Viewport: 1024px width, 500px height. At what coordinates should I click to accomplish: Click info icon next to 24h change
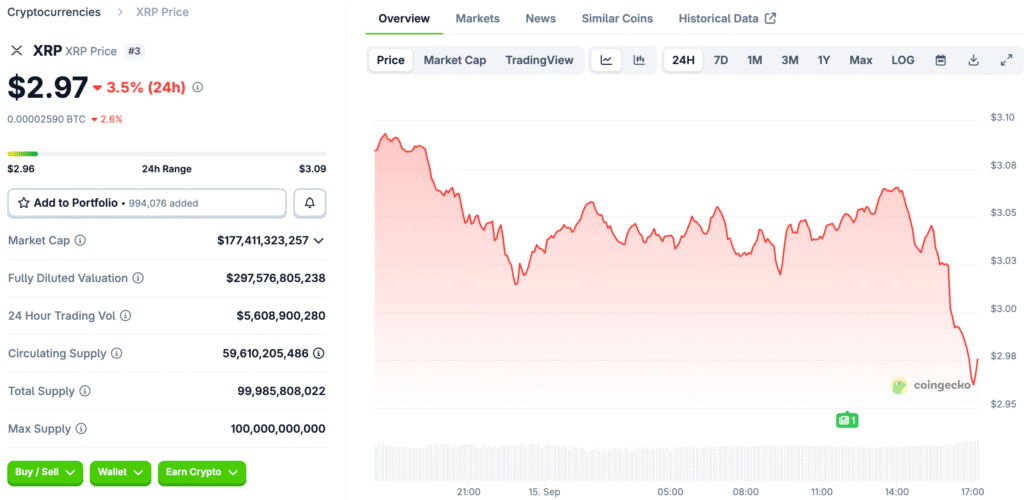coord(198,87)
